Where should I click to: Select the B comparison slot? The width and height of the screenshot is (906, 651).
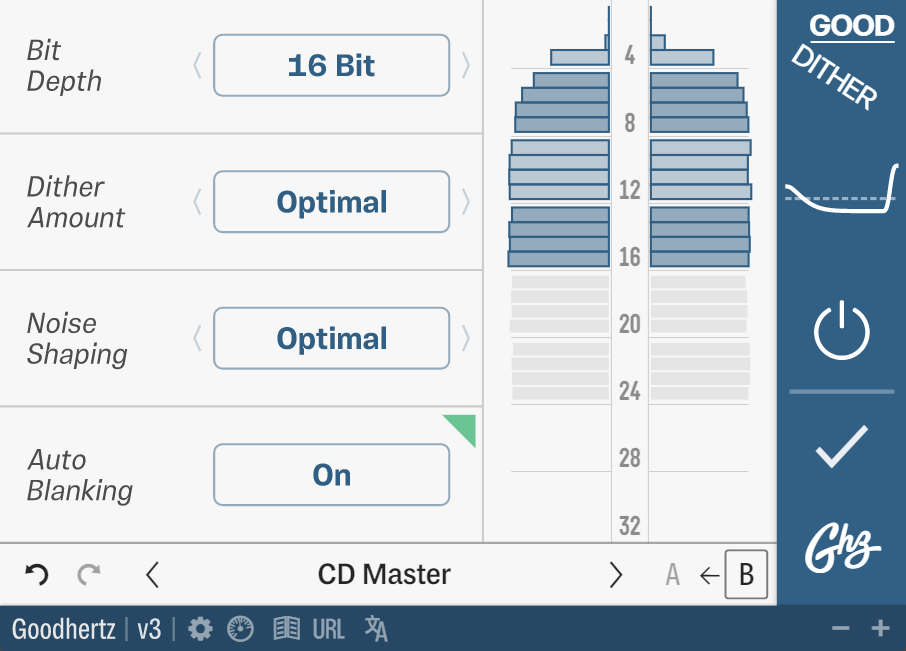pyautogui.click(x=747, y=575)
